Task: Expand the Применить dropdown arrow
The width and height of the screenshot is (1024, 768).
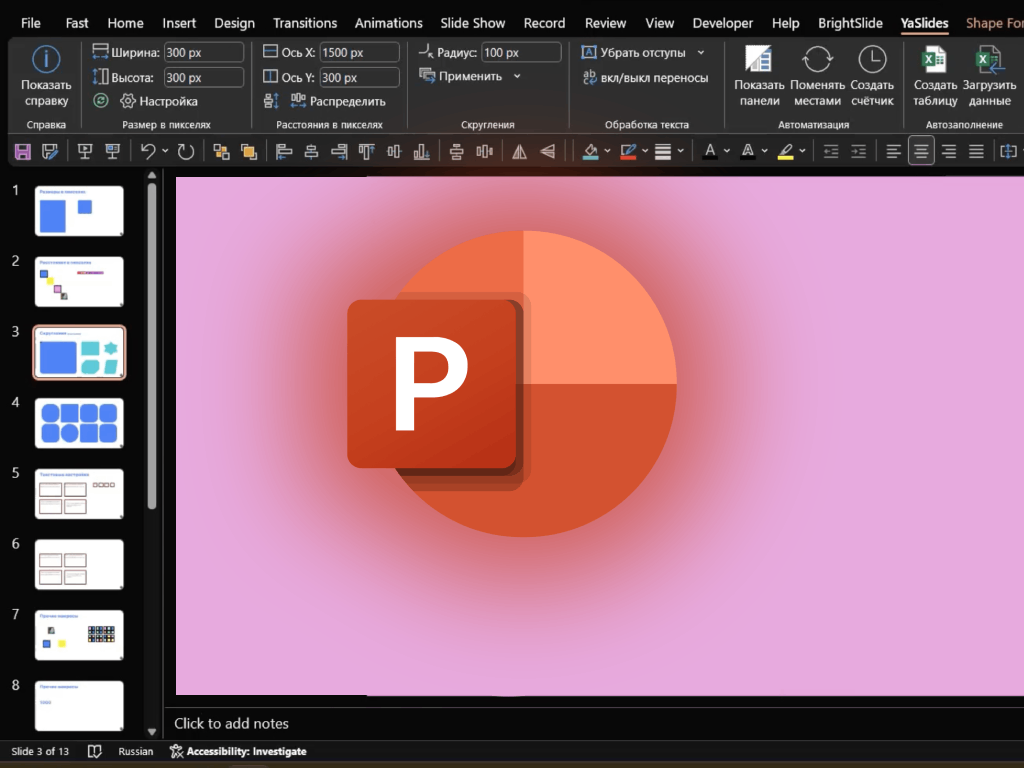Action: pyautogui.click(x=517, y=76)
